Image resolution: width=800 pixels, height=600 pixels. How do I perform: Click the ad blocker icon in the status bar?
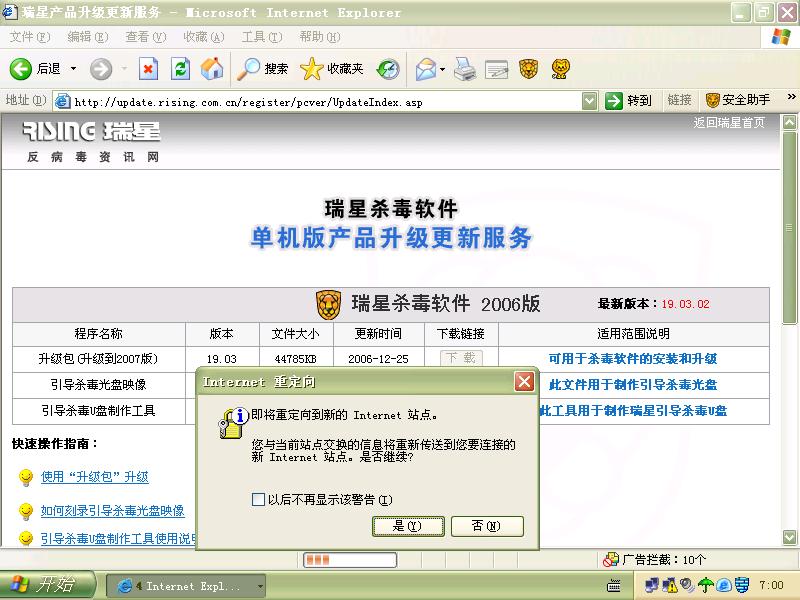(x=610, y=560)
